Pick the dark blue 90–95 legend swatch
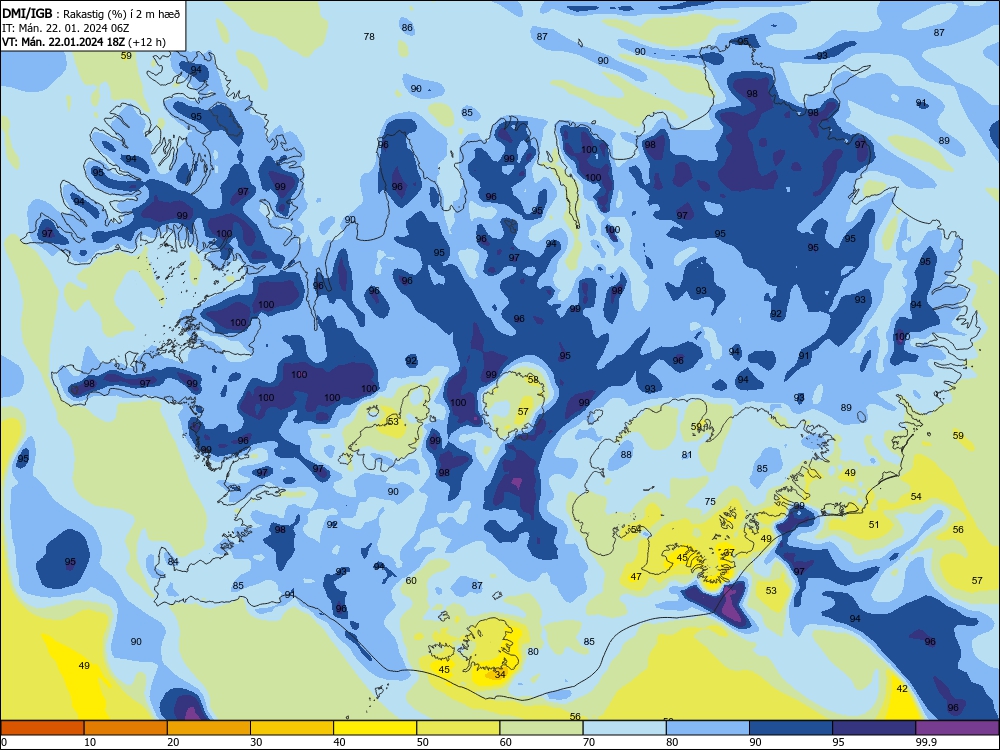 [791, 728]
